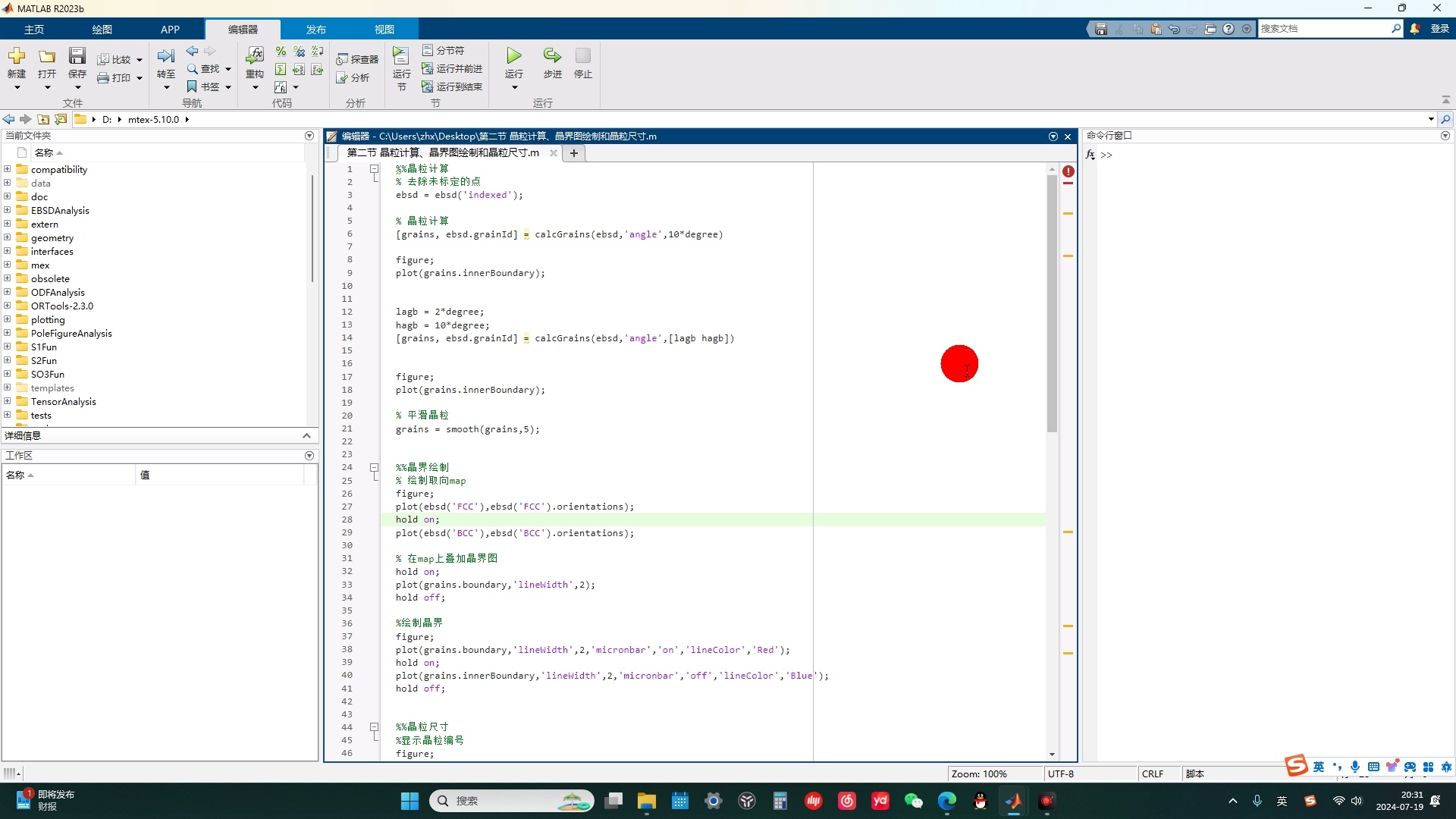Click the Analyze (分析) button

coord(353,77)
